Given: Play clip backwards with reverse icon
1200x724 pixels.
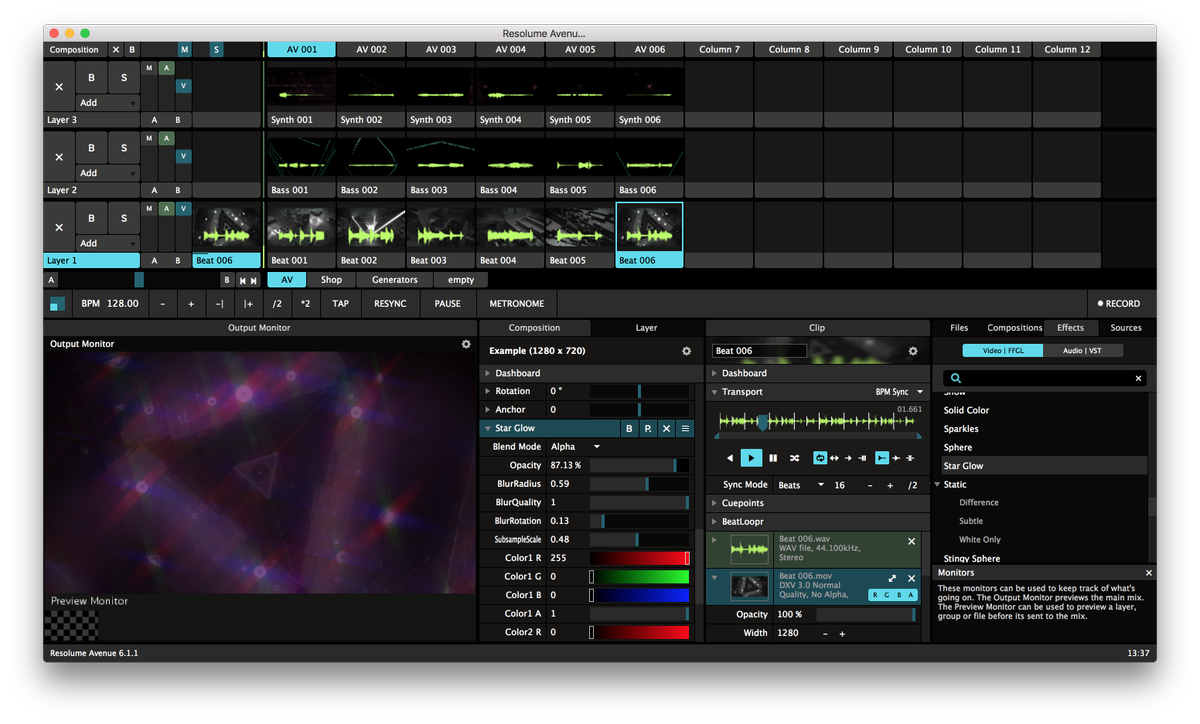Looking at the screenshot, I should point(730,458).
